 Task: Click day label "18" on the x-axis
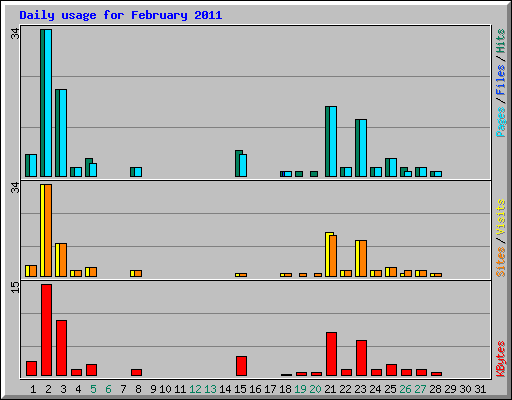point(285,389)
